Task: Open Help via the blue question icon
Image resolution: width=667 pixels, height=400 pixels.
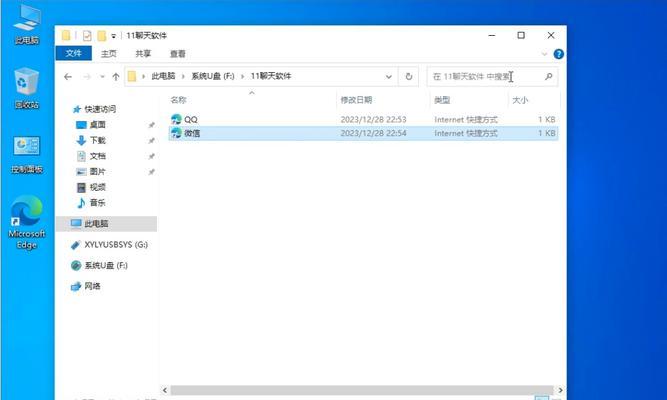Action: coord(559,54)
